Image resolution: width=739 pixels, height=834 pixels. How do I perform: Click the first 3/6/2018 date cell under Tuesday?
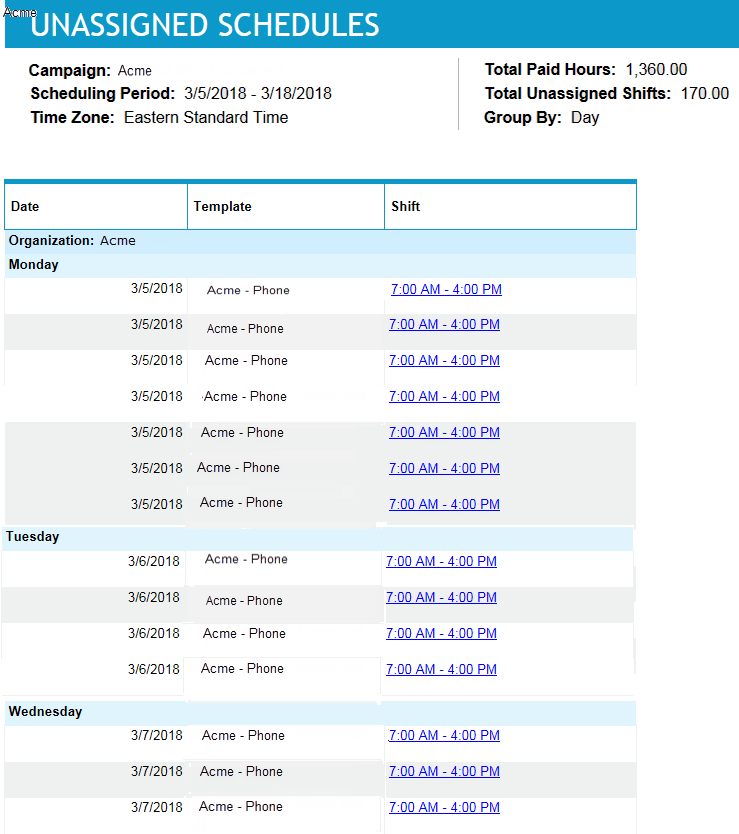pyautogui.click(x=154, y=561)
